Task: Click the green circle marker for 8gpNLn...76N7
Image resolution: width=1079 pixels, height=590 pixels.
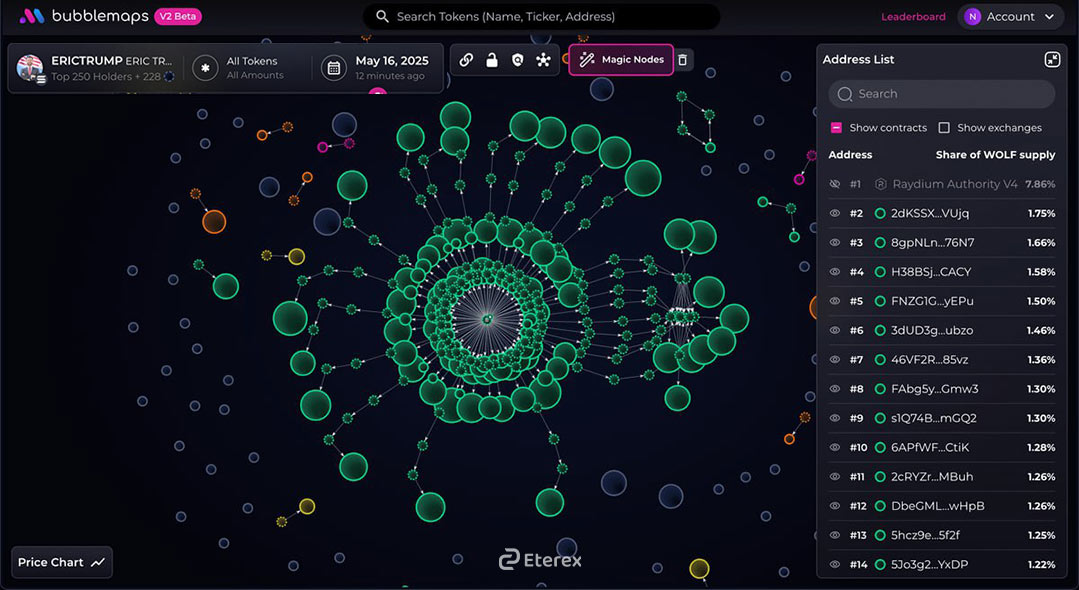Action: (x=879, y=242)
